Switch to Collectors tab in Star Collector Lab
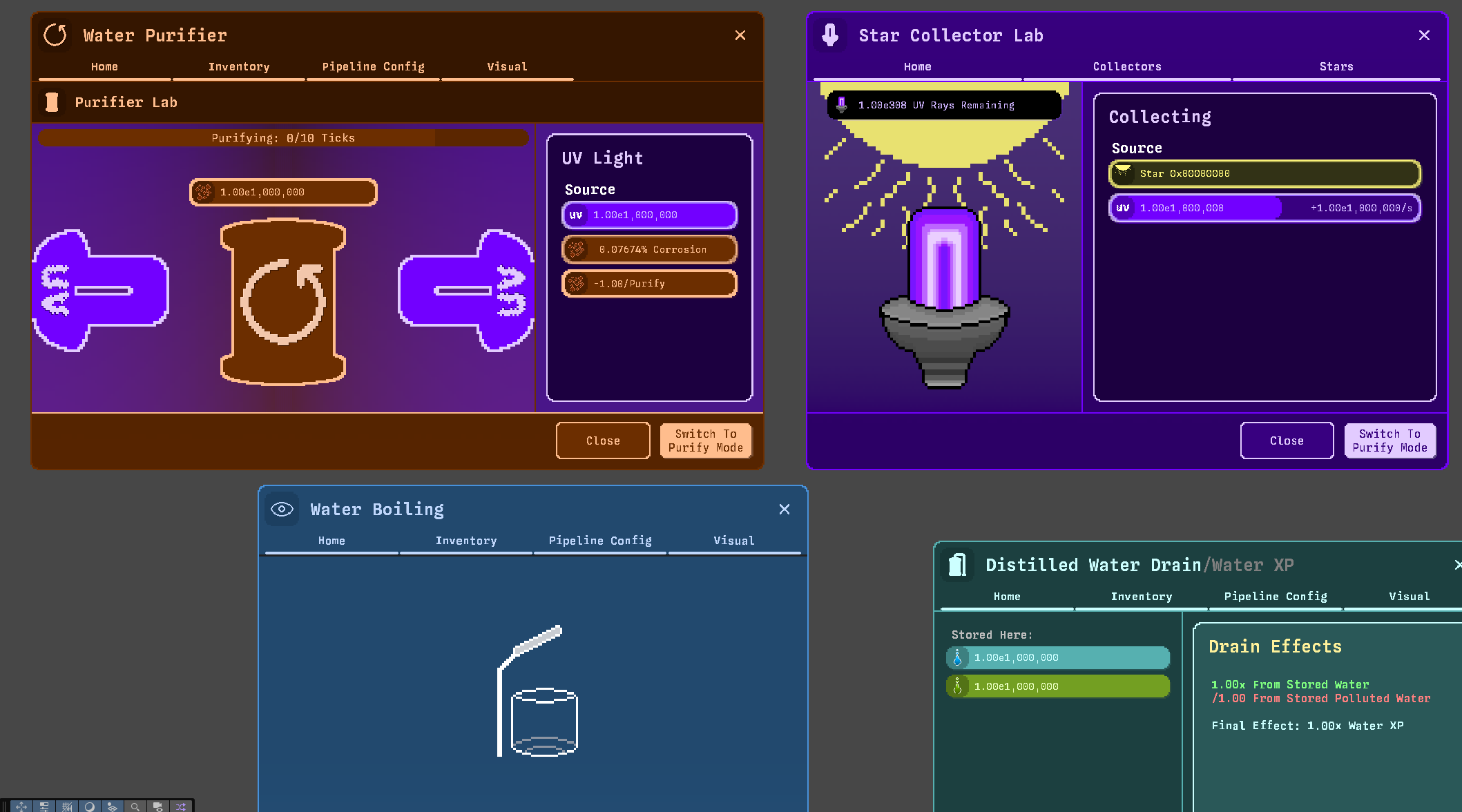Viewport: 1462px width, 812px height. tap(1126, 67)
